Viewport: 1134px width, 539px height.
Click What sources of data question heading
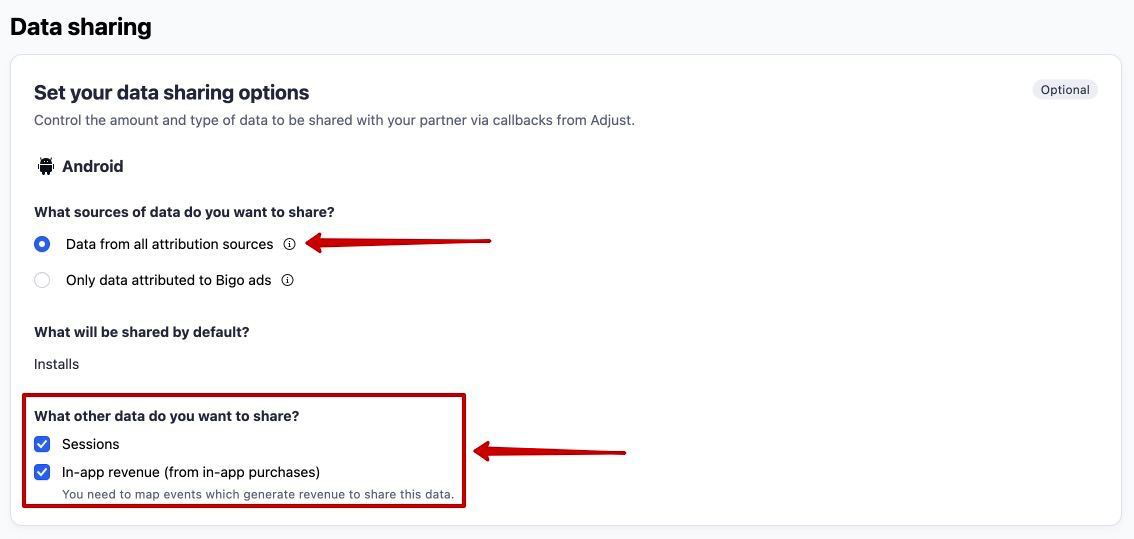(184, 212)
